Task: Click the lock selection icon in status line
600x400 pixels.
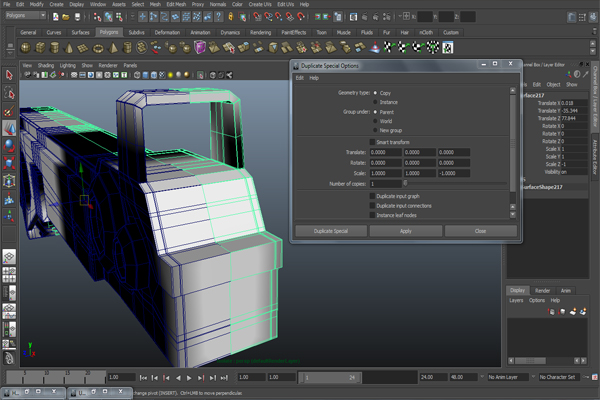Action: pyautogui.click(x=230, y=16)
